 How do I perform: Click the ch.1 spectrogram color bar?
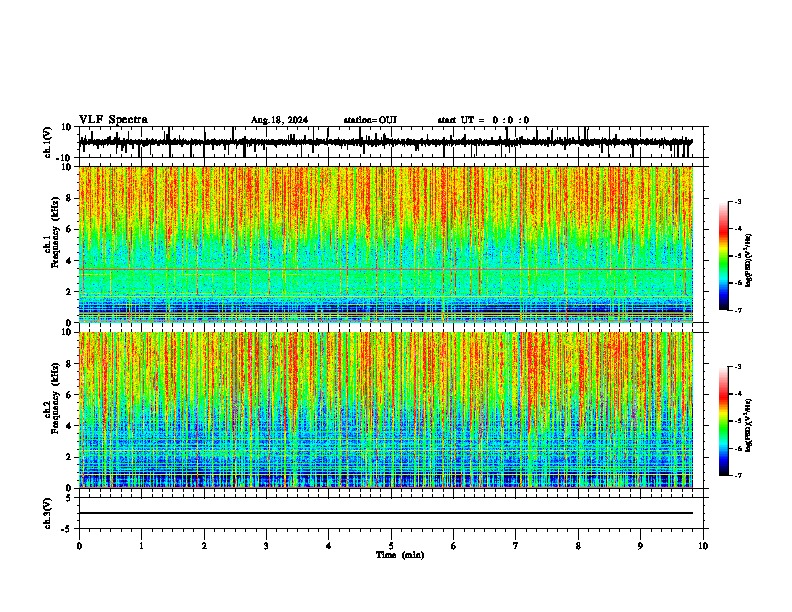click(x=723, y=256)
